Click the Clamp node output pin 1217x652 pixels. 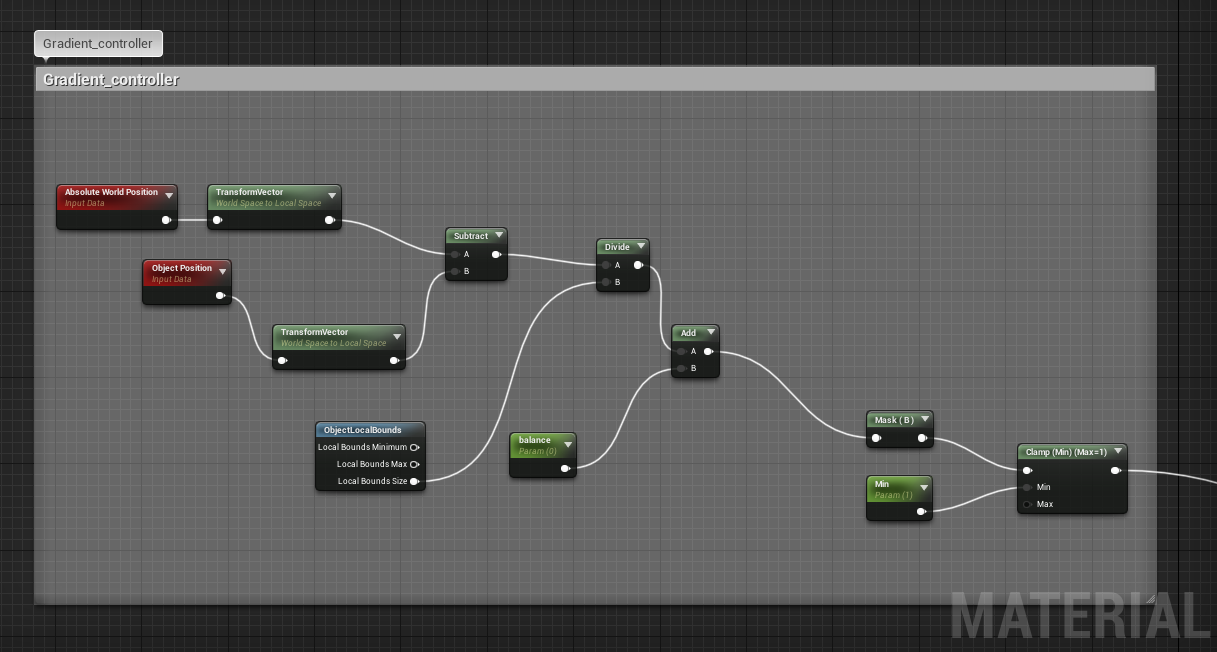pyautogui.click(x=1116, y=470)
